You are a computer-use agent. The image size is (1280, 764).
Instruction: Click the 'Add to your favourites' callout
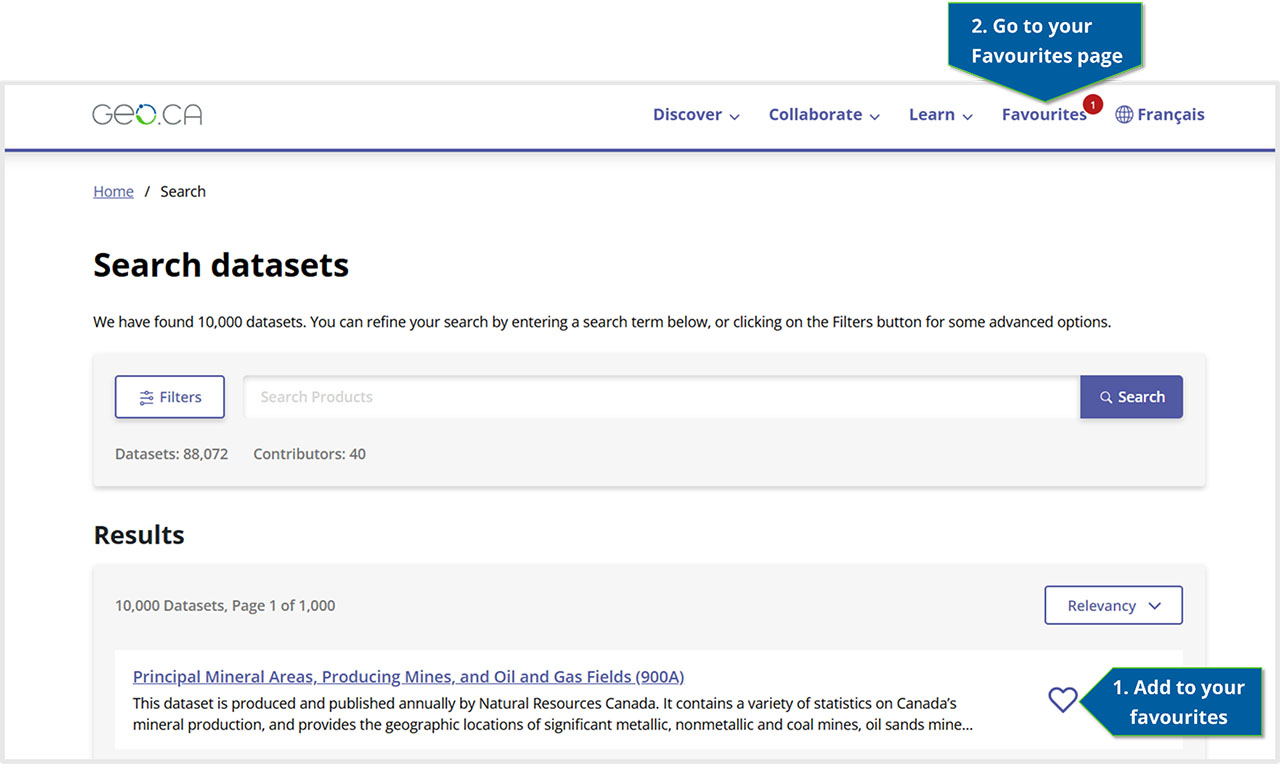1180,701
